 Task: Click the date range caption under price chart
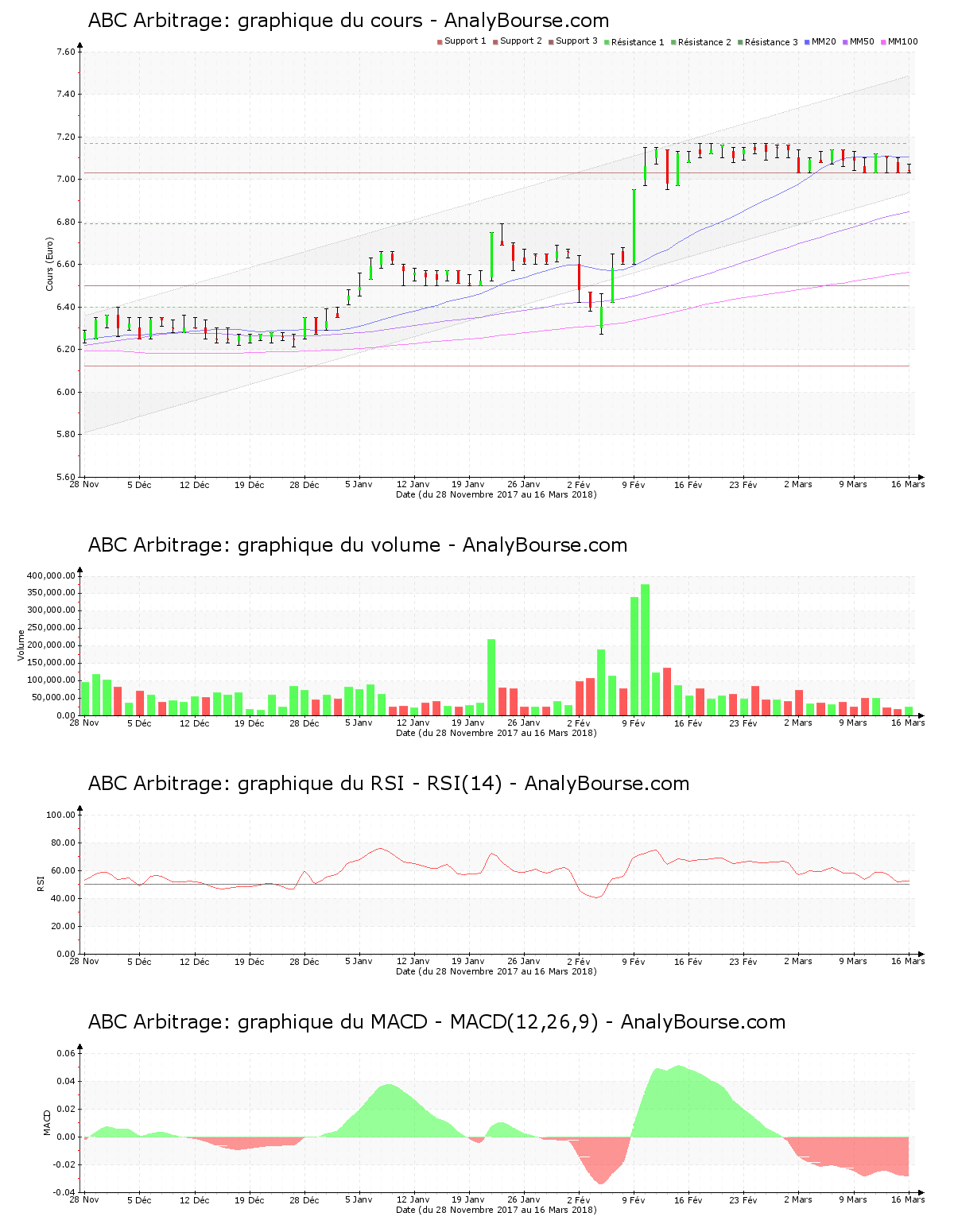pos(496,494)
